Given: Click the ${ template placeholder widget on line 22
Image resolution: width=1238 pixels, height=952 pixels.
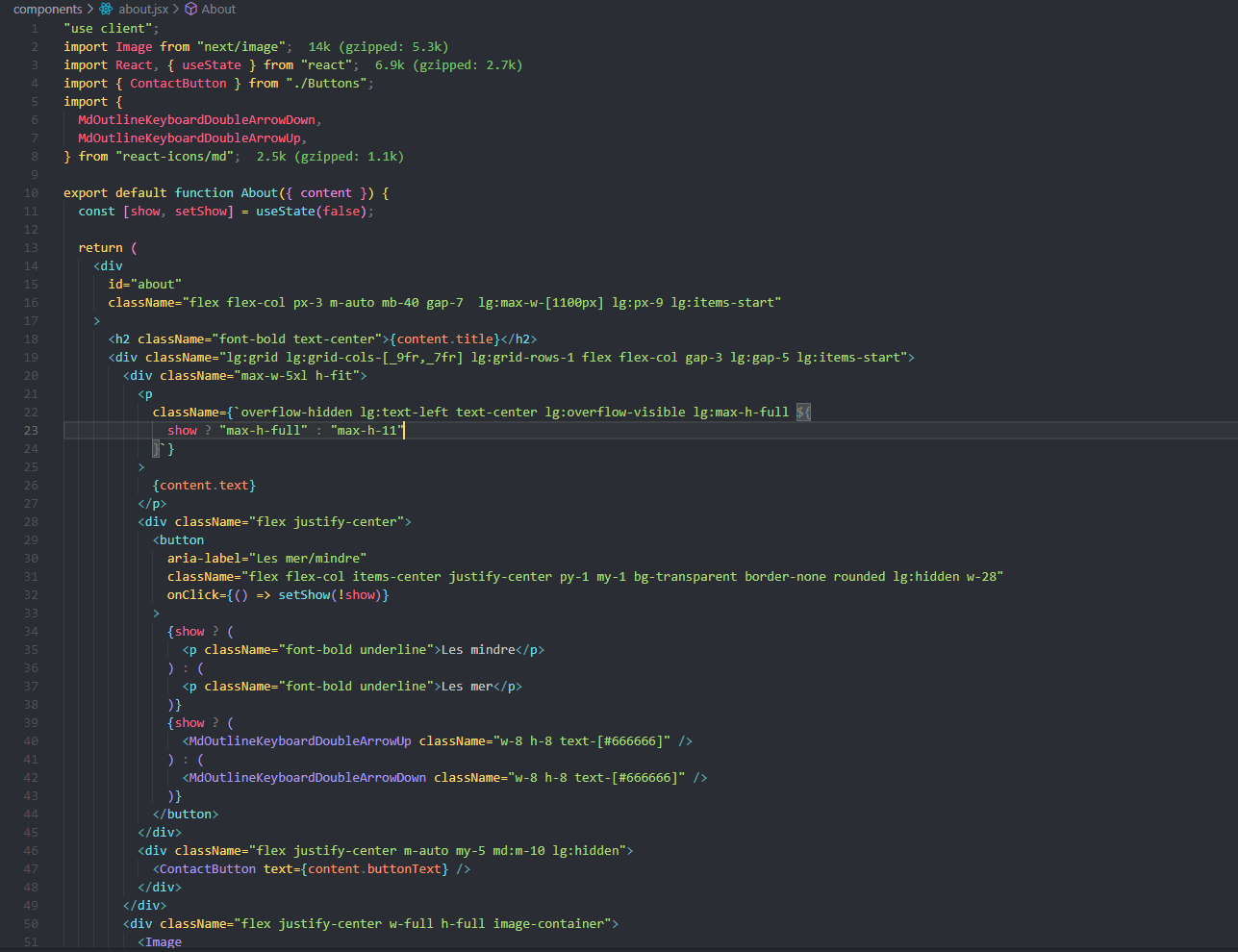Looking at the screenshot, I should (804, 412).
